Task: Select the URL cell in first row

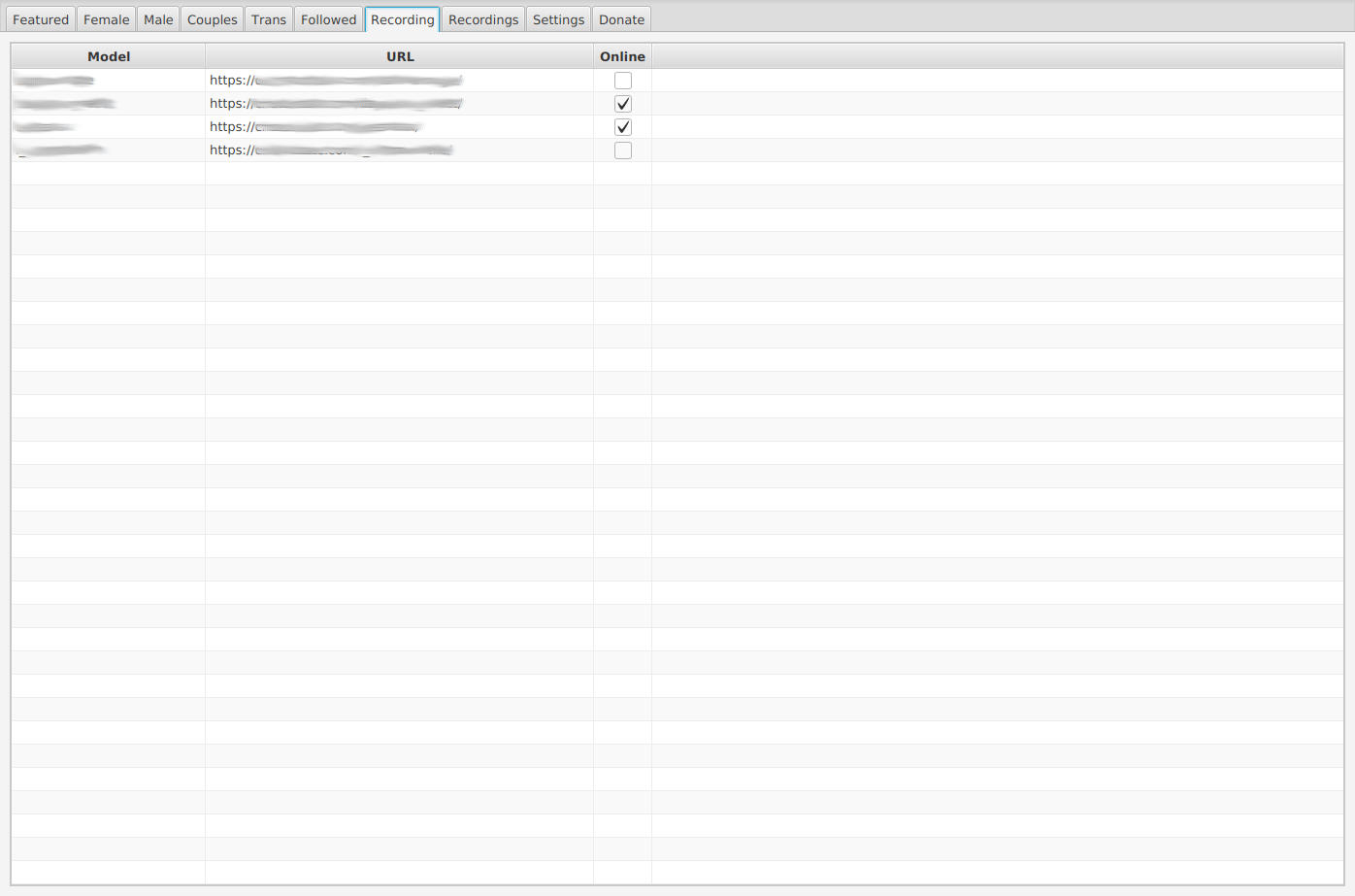Action: tap(336, 81)
